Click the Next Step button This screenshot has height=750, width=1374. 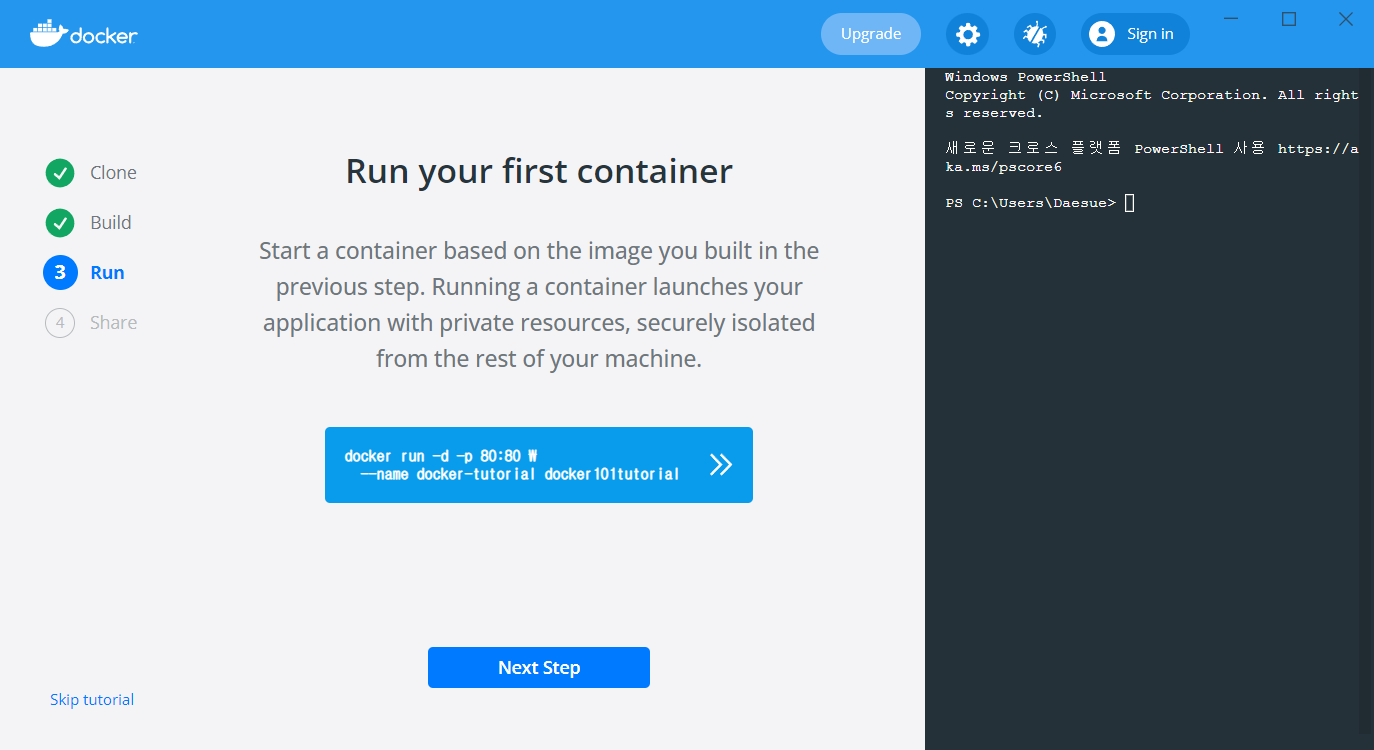pos(539,668)
